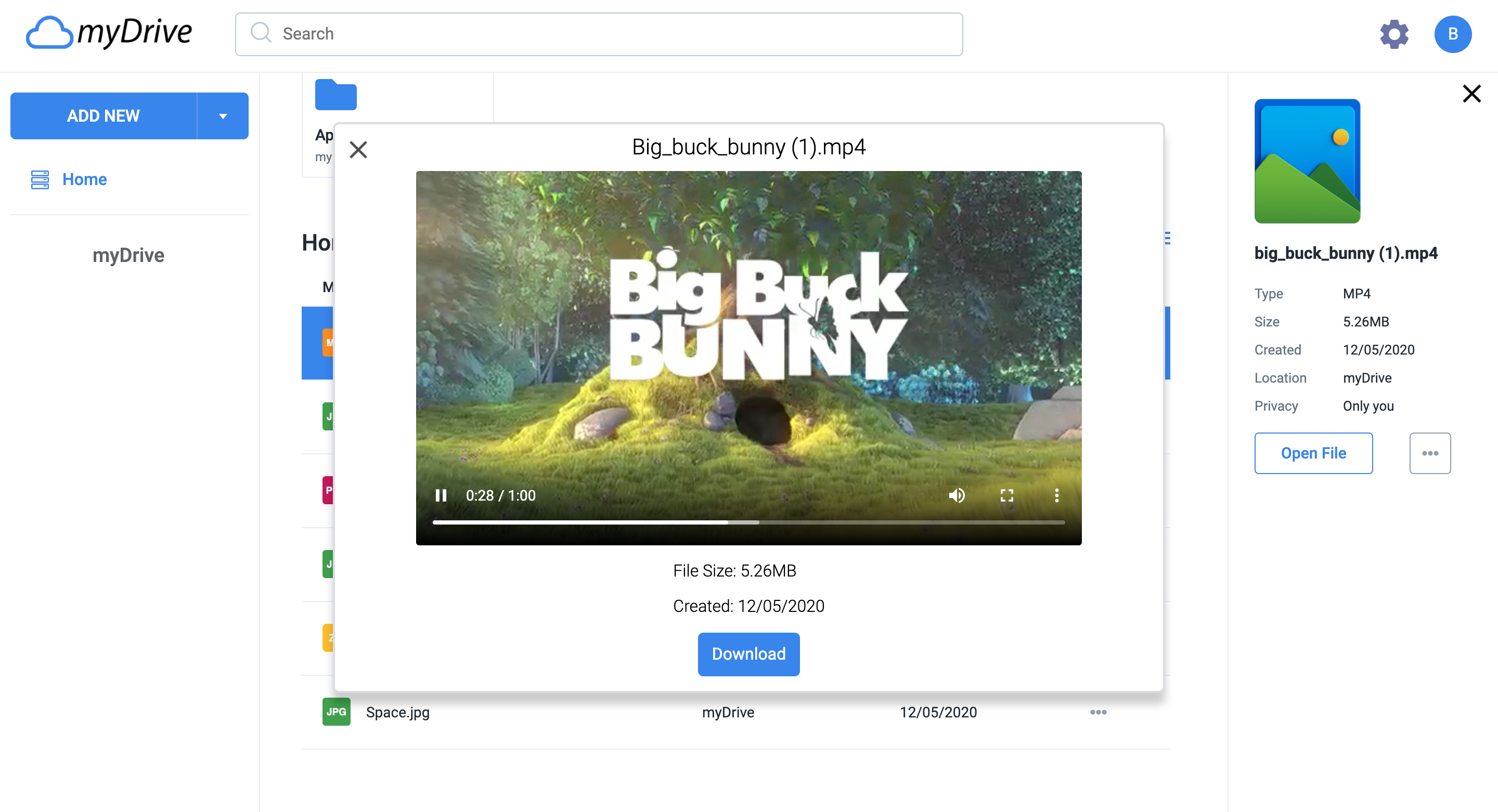Open more options next to Open File
The image size is (1498, 812).
tap(1429, 453)
